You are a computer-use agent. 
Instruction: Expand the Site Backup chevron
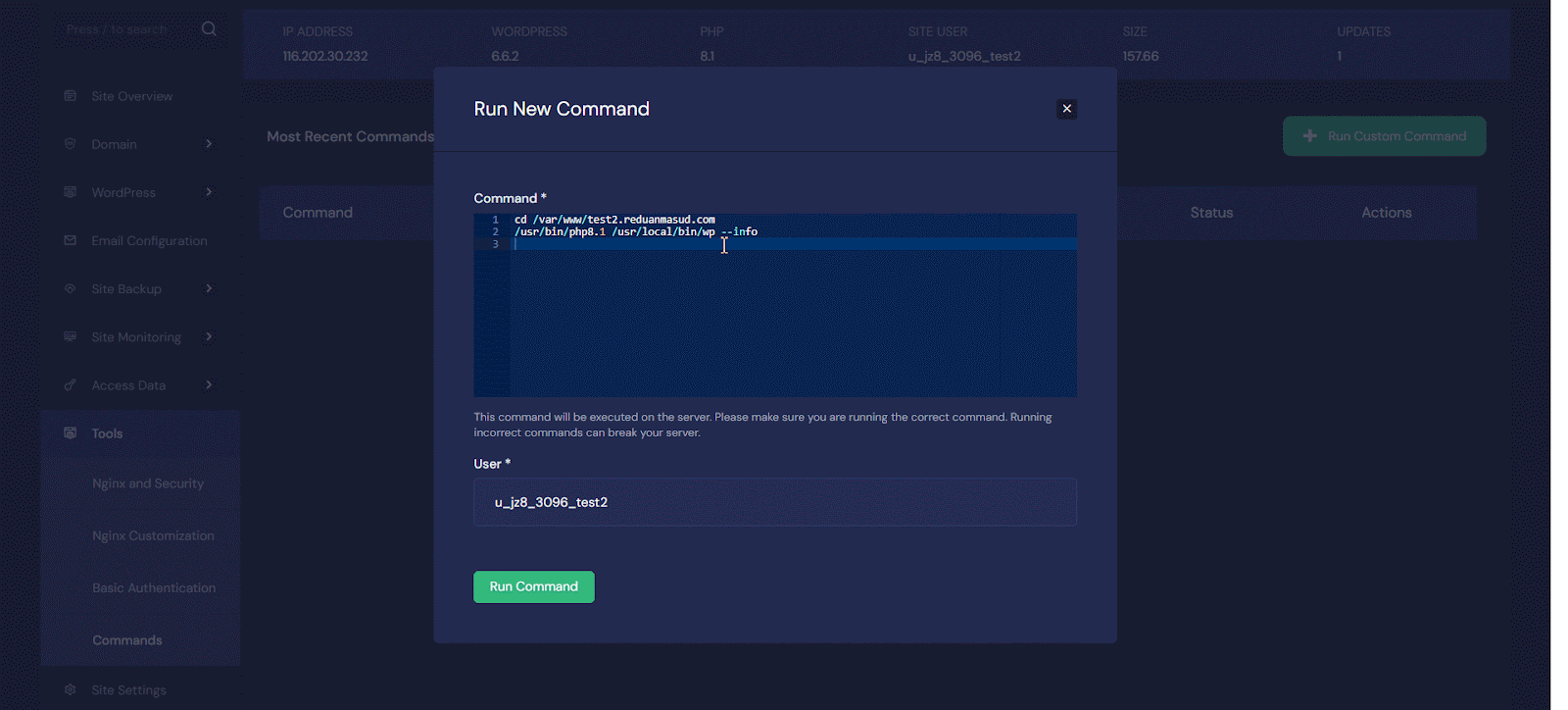click(x=209, y=288)
